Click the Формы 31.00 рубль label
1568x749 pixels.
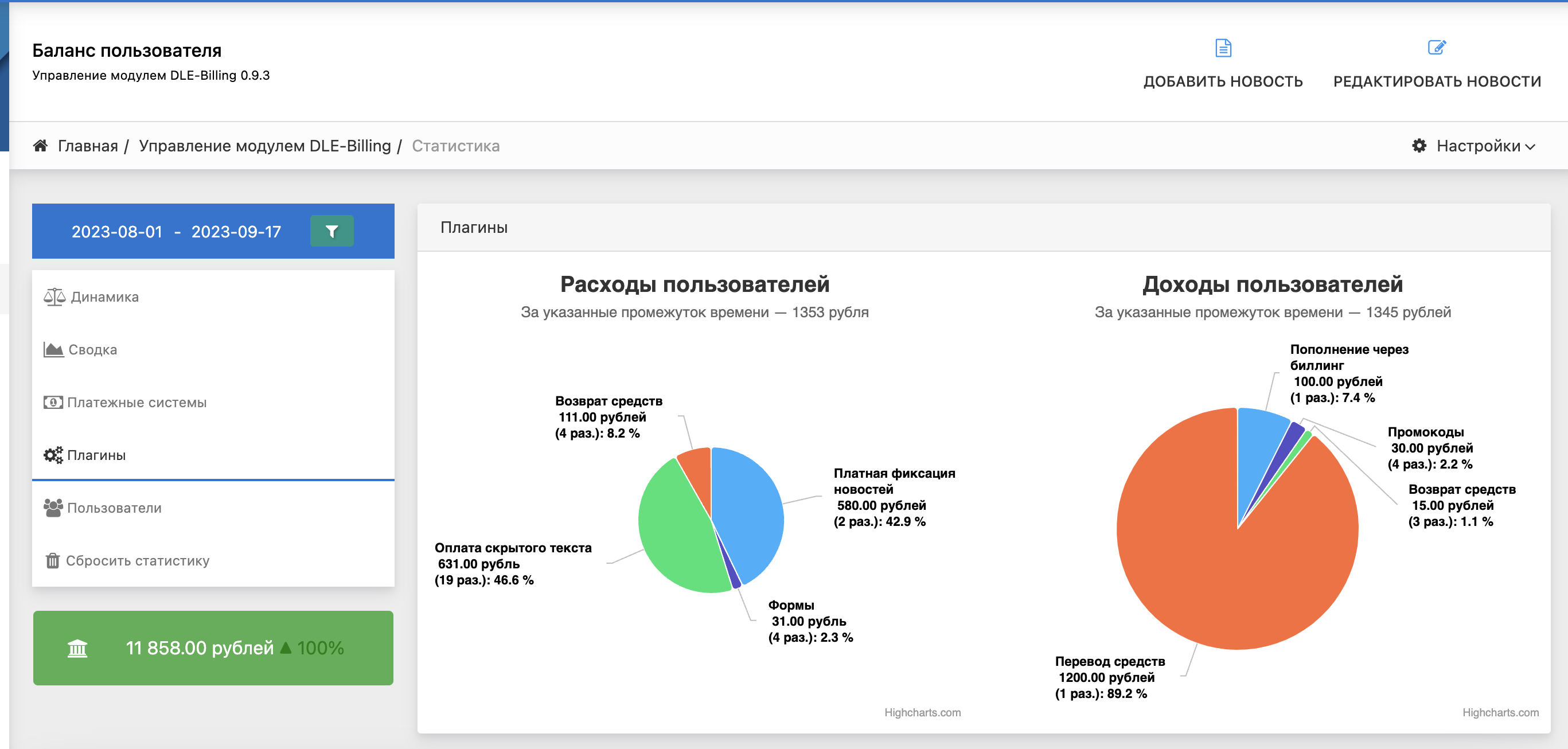pyautogui.click(x=810, y=621)
